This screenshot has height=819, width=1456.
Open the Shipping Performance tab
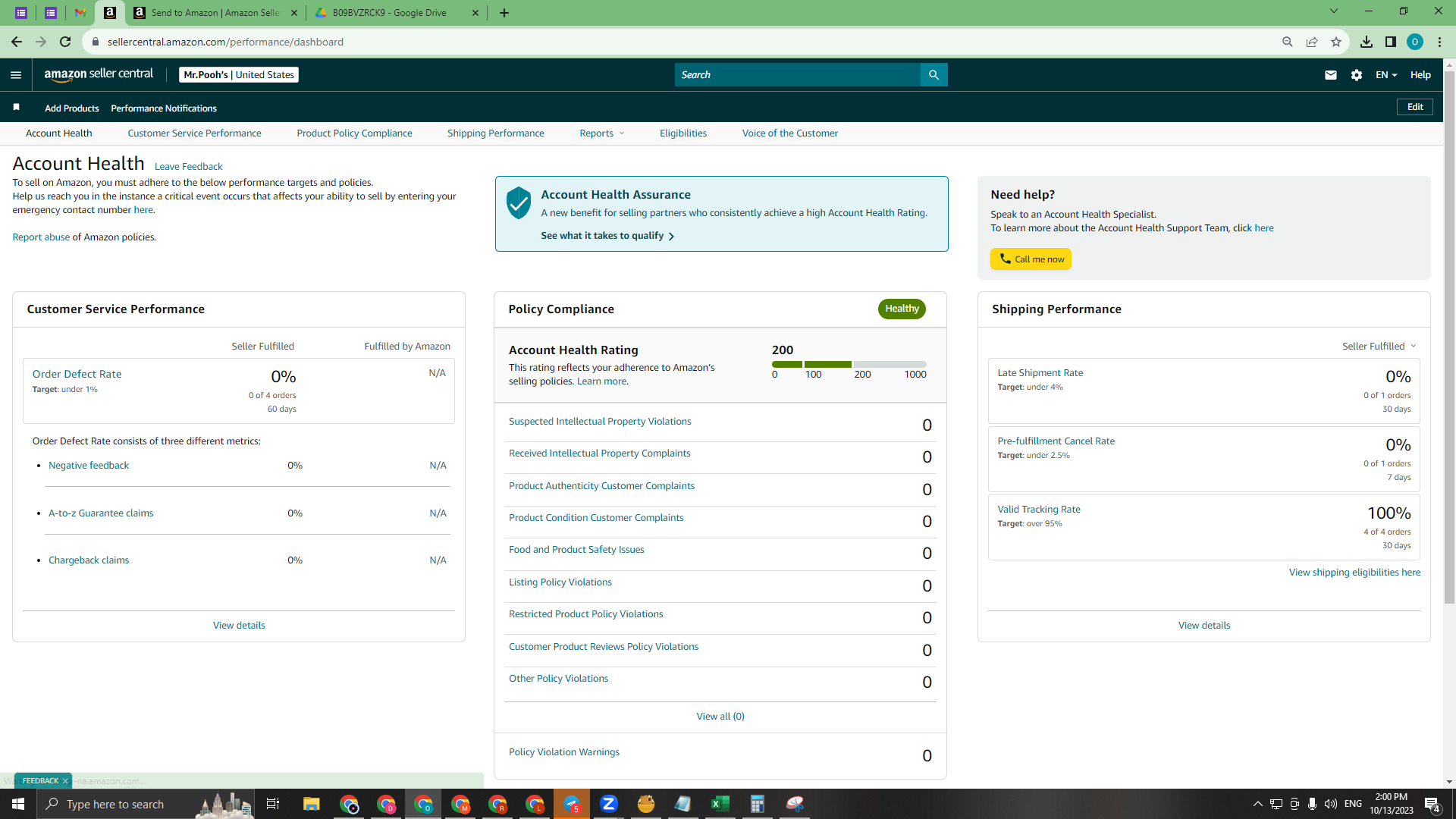click(x=496, y=133)
